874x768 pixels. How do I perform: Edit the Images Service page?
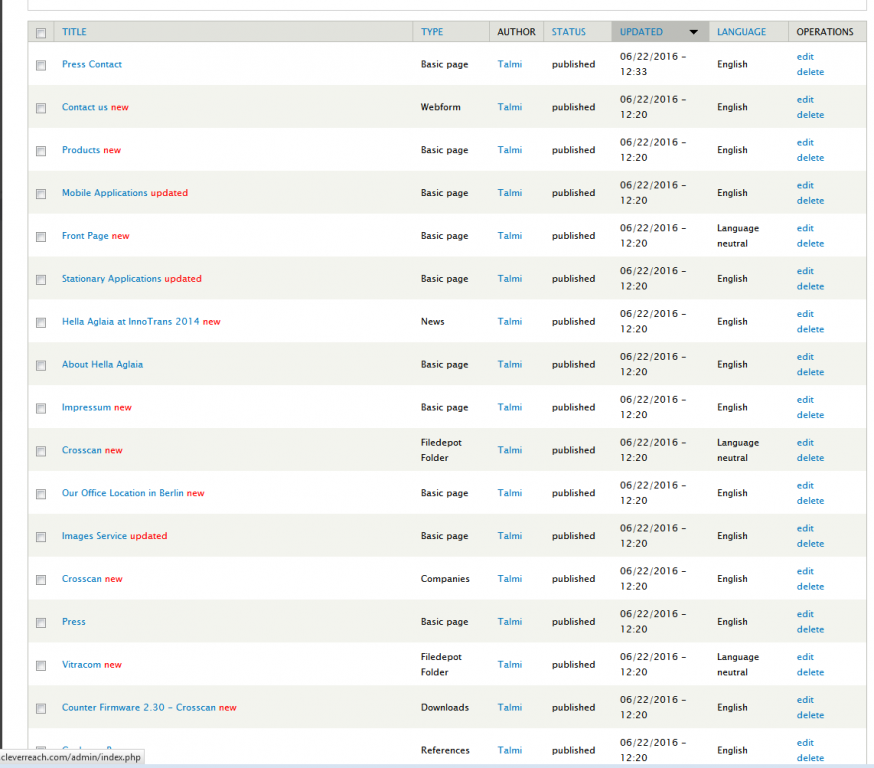pos(805,529)
